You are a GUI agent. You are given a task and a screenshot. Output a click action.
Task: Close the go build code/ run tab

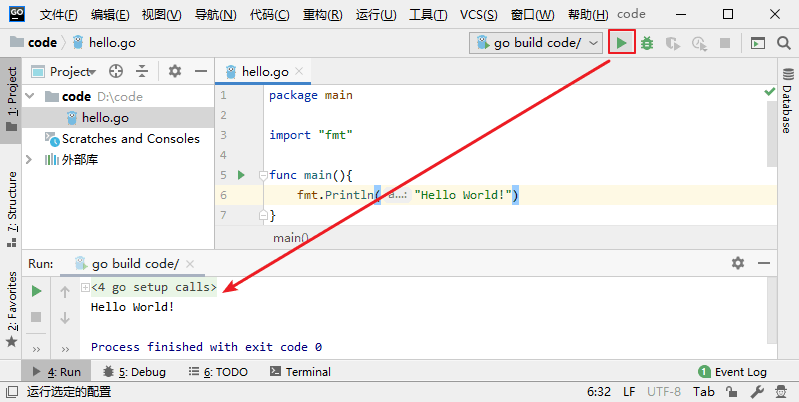tap(190, 264)
